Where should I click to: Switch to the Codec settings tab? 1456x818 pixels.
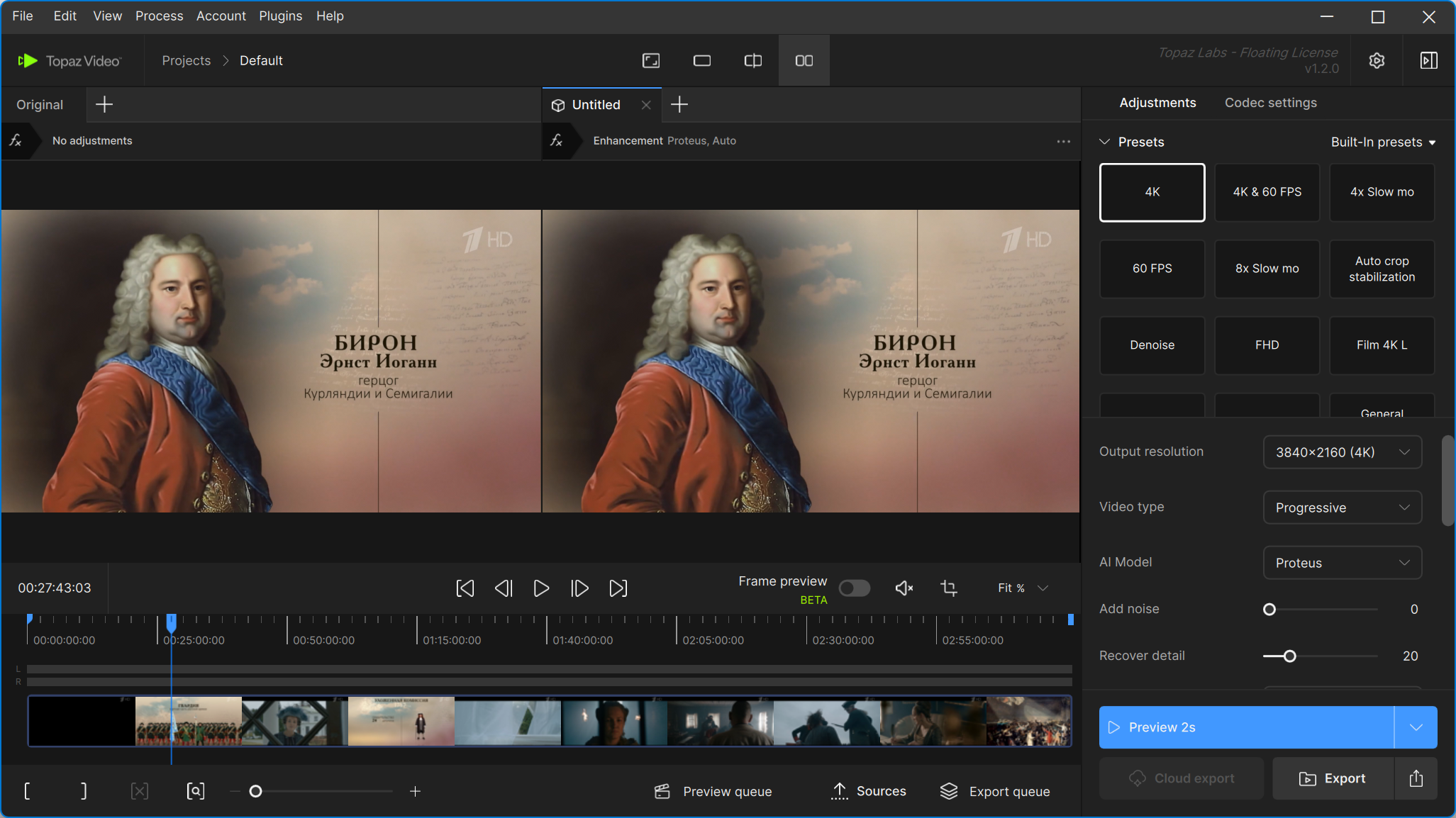1270,103
